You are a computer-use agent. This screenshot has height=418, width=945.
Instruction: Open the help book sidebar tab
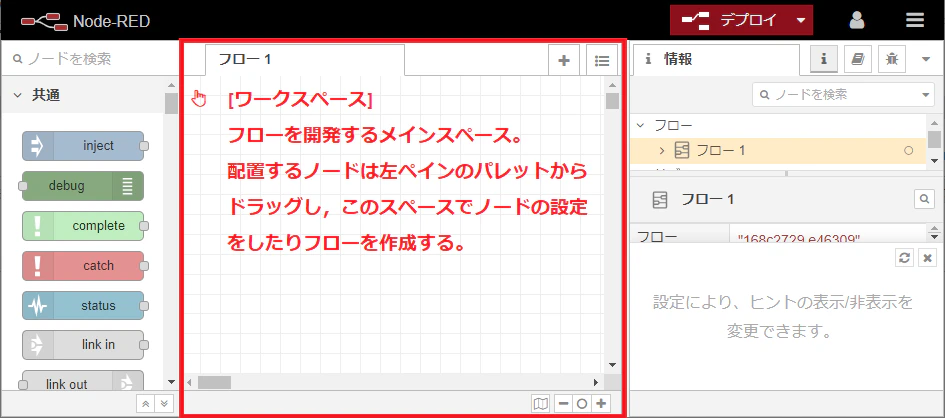[x=858, y=59]
